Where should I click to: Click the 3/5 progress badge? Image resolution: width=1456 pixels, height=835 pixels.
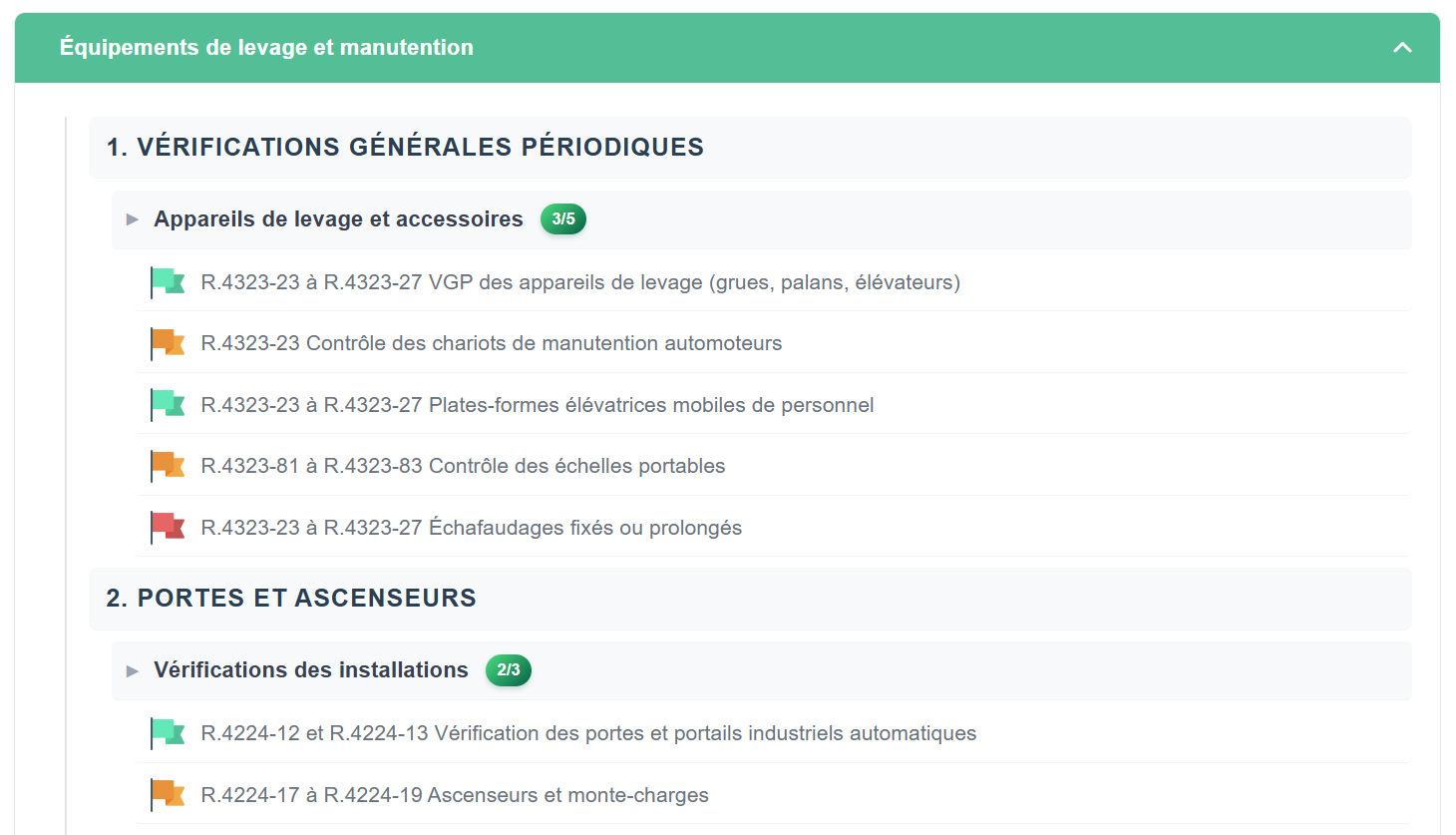[x=563, y=219]
